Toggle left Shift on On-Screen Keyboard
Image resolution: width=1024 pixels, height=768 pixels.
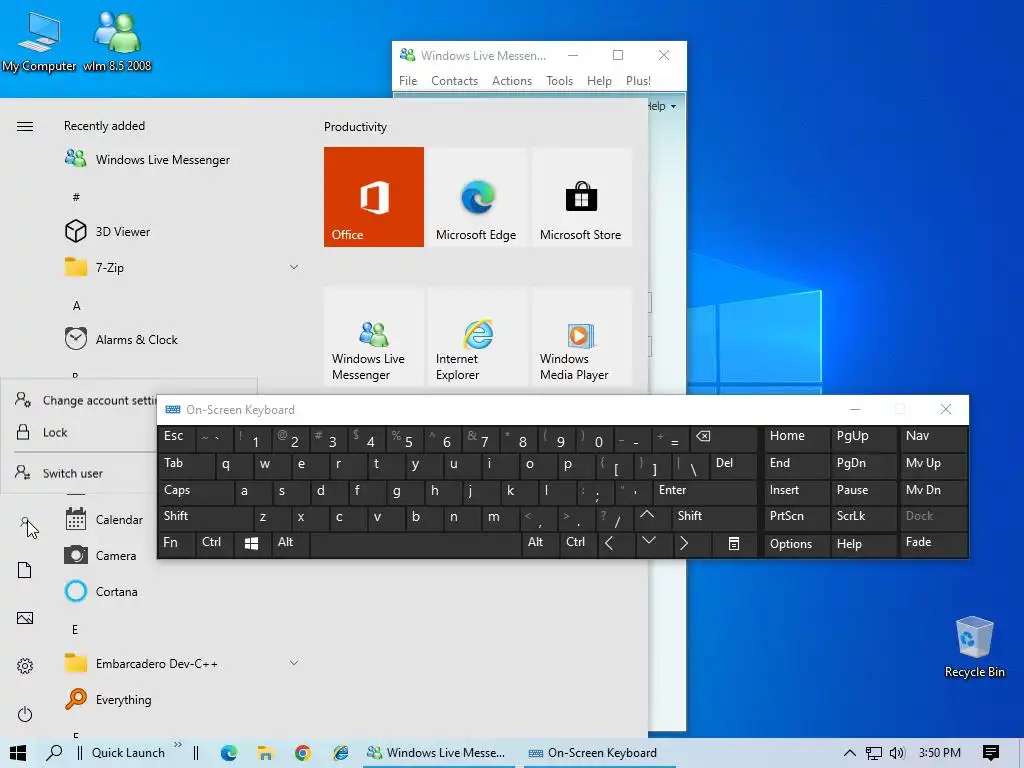204,517
